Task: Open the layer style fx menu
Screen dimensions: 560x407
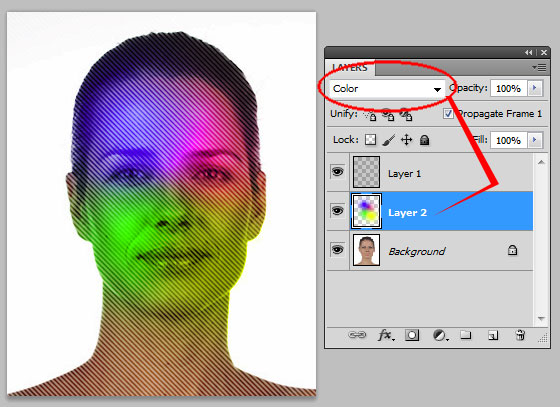Action: pos(386,335)
